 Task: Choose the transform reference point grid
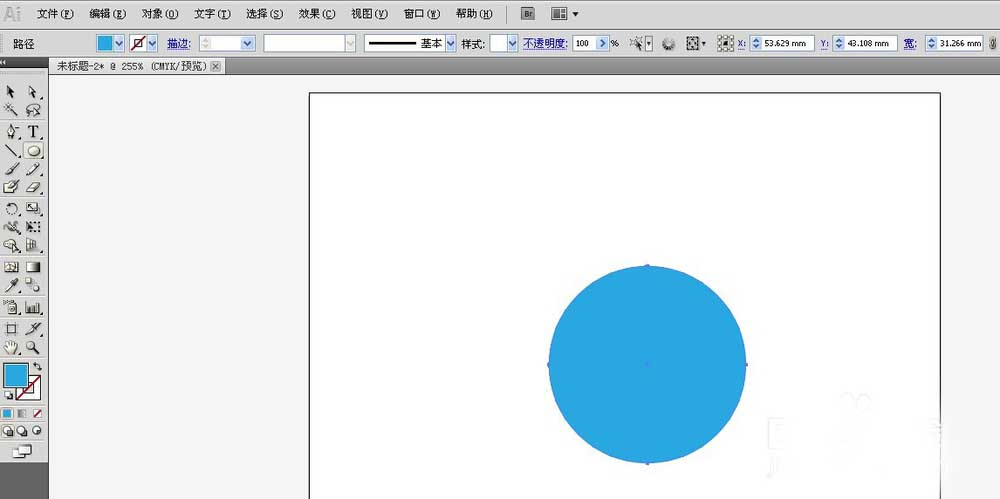coord(725,43)
